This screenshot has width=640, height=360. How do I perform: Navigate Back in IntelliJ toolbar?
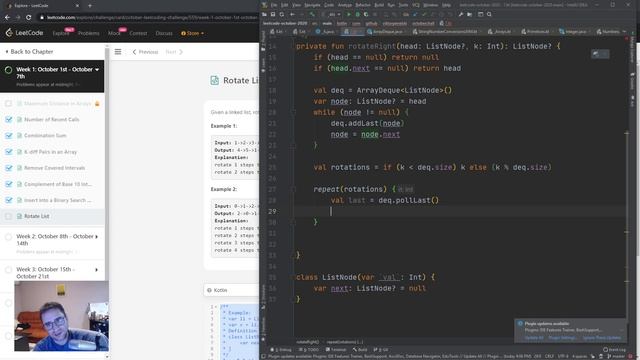point(292,14)
